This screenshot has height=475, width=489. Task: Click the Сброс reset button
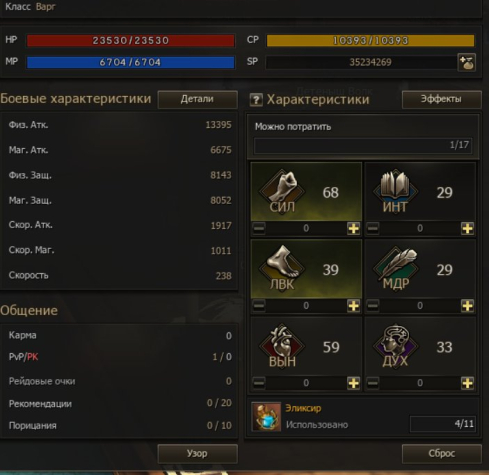click(441, 454)
